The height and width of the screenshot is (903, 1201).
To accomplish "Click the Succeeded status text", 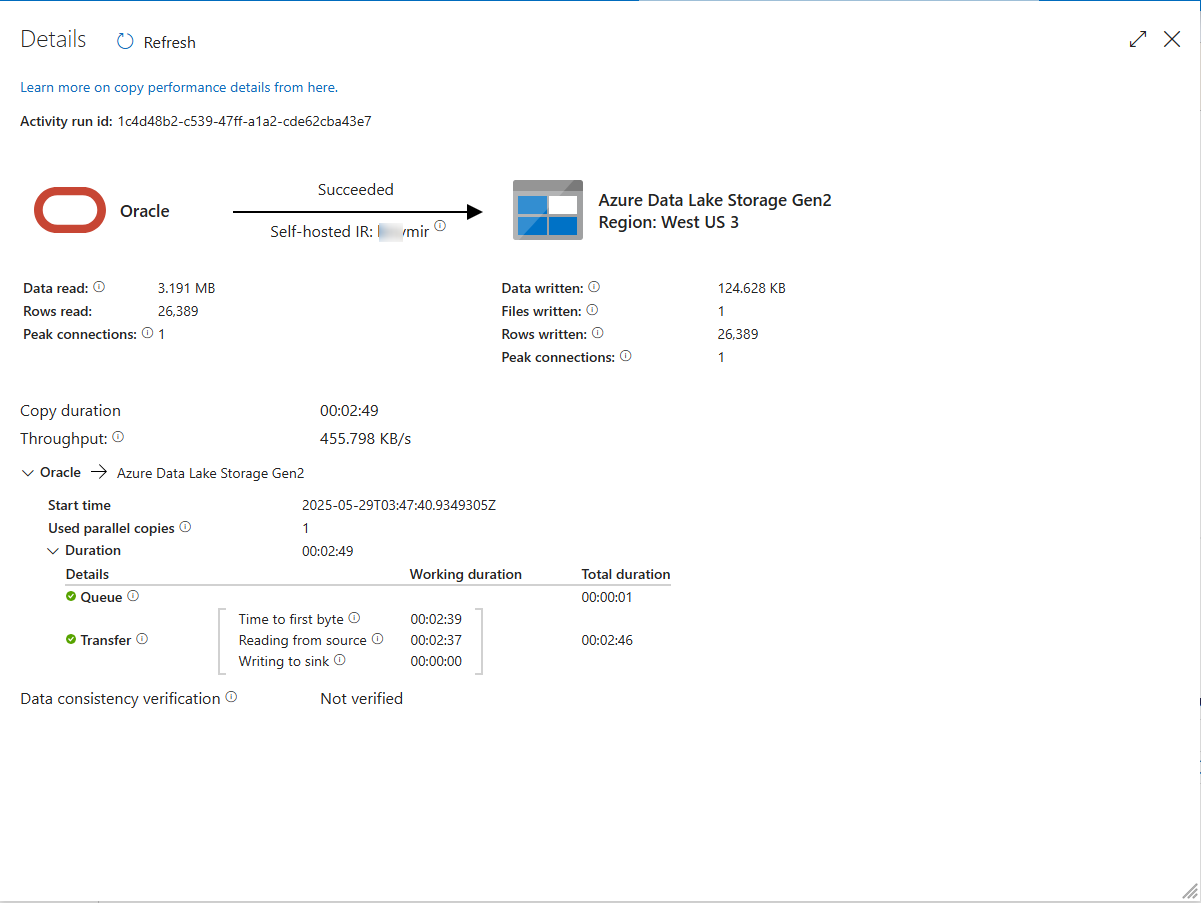I will point(356,190).
